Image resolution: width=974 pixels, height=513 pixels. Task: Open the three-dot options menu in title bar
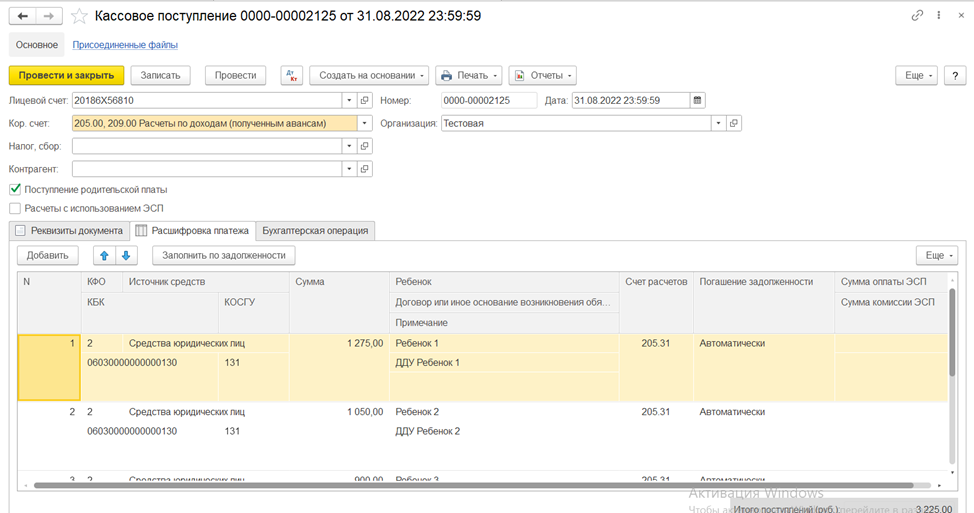pyautogui.click(x=939, y=16)
